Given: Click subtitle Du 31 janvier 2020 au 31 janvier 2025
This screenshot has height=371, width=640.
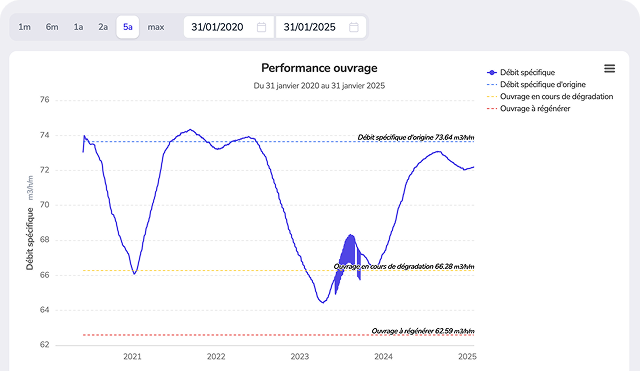Looking at the screenshot, I should 319,86.
